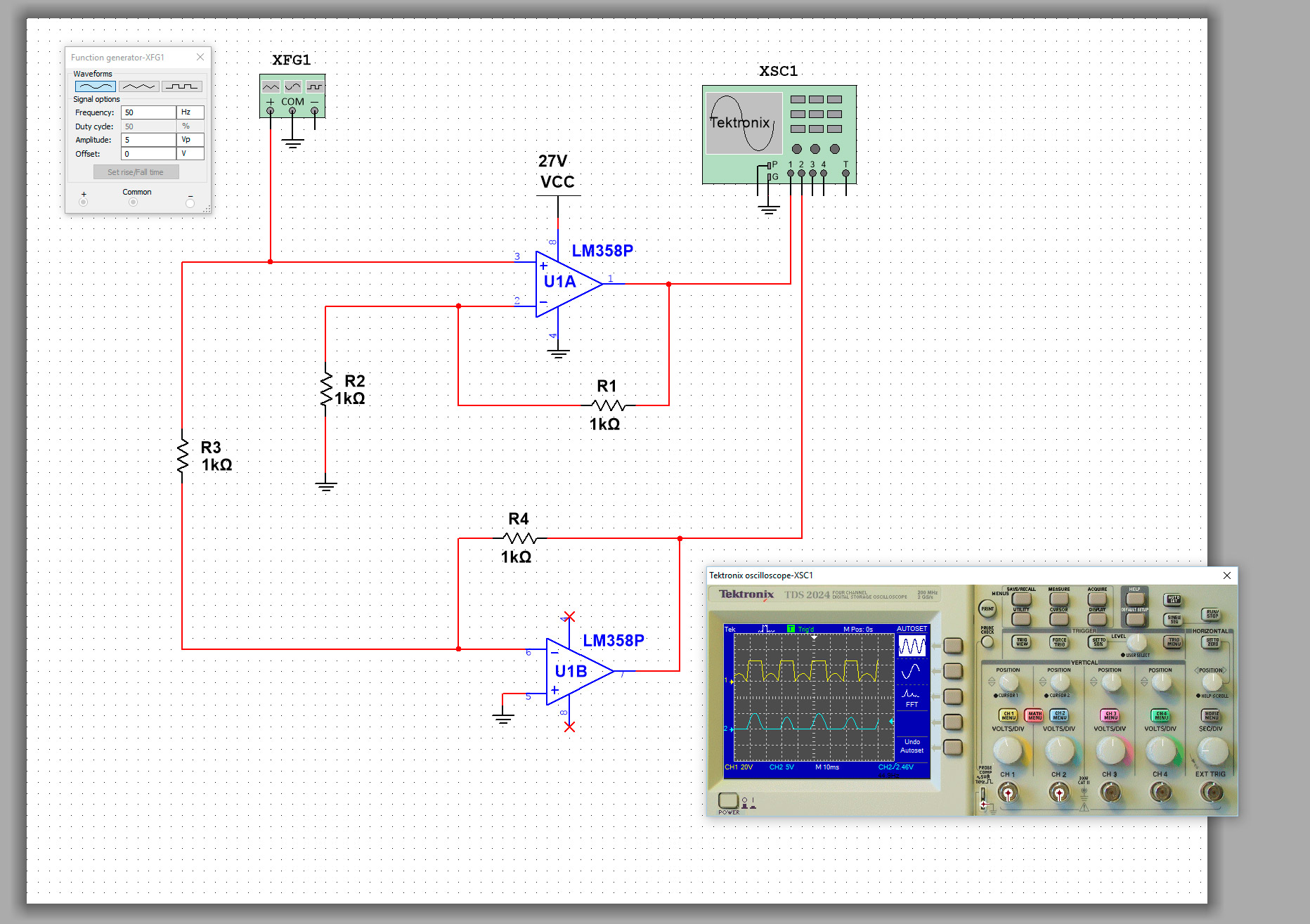Select resistor R2 in the schematic

tap(326, 389)
